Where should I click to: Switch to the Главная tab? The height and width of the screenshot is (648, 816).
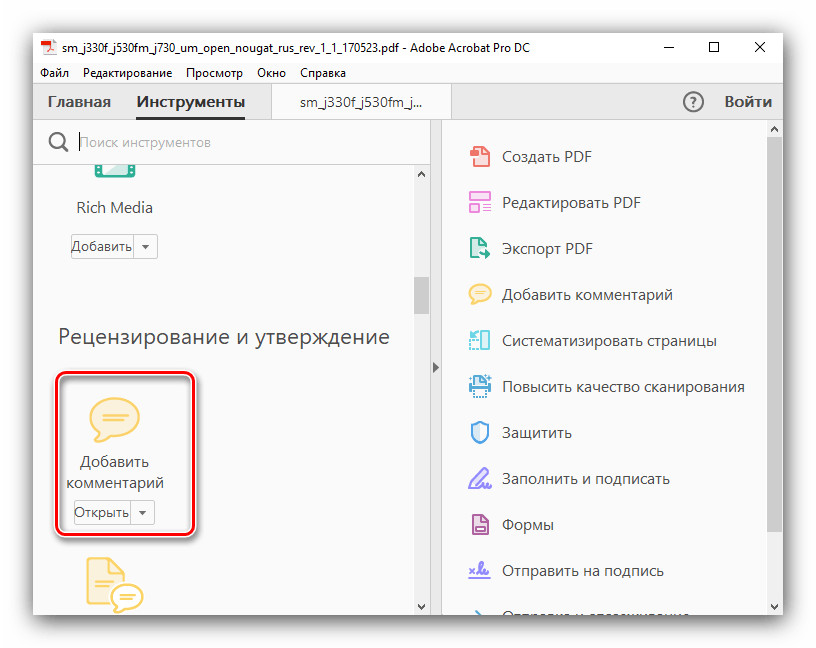[x=79, y=102]
